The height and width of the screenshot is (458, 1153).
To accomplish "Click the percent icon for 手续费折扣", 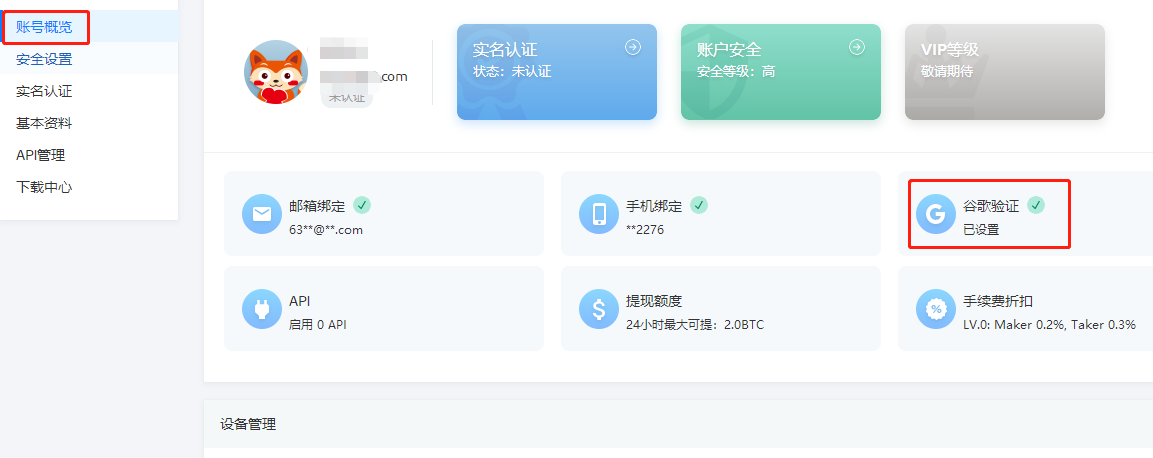I will (x=936, y=309).
